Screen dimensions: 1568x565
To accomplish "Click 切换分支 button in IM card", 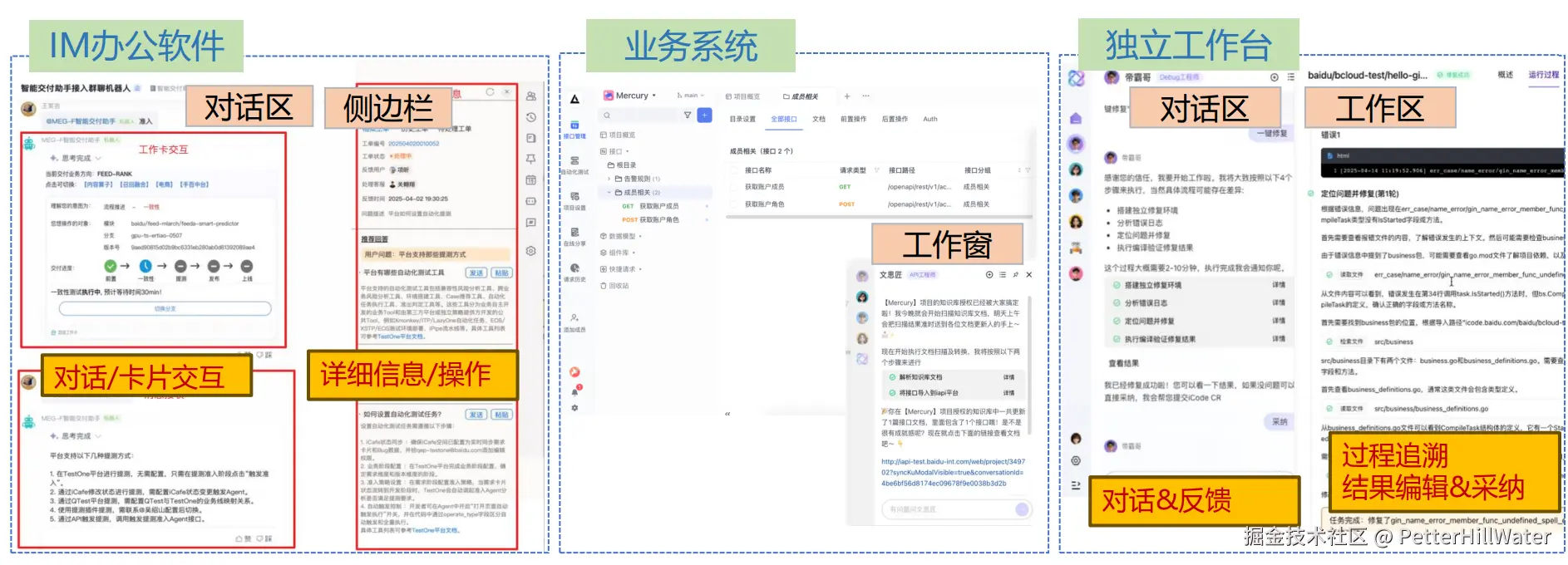I will pos(165,308).
